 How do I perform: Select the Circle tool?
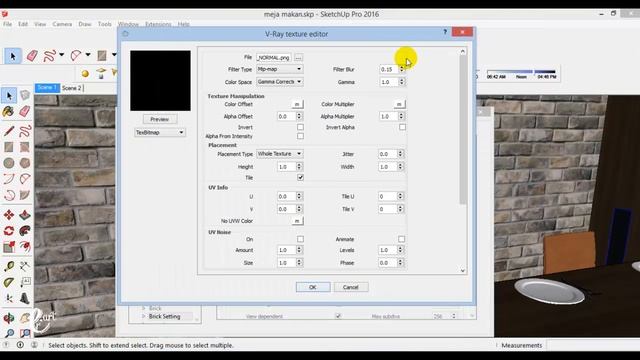[9, 163]
